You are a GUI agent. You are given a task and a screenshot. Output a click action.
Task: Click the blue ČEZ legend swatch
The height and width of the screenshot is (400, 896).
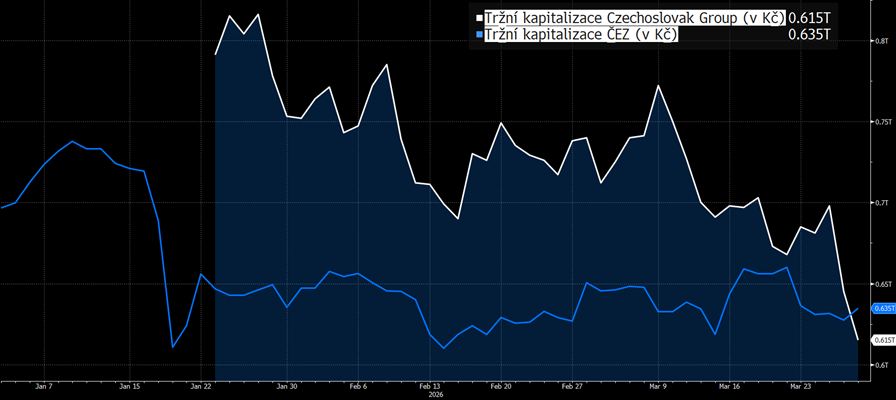click(479, 36)
